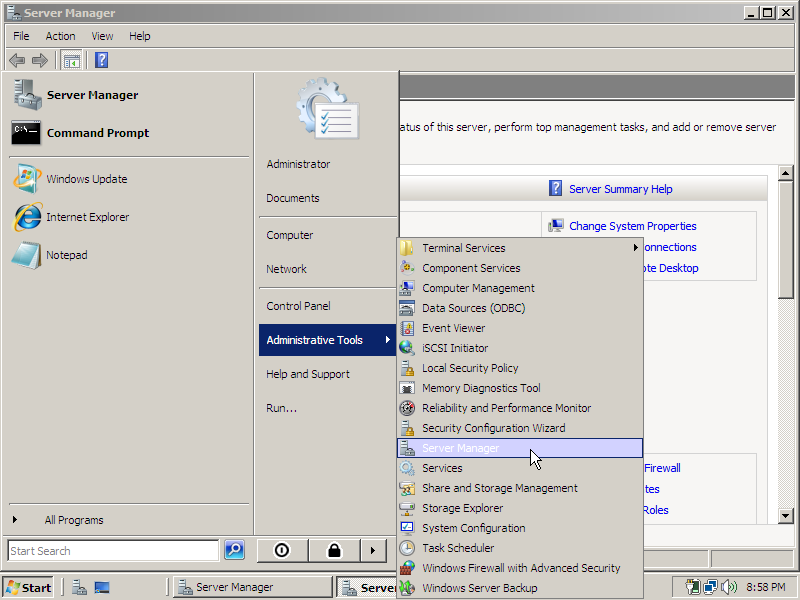This screenshot has height=600, width=800.
Task: Switch to Server Manager taskbar button
Action: pos(253,587)
